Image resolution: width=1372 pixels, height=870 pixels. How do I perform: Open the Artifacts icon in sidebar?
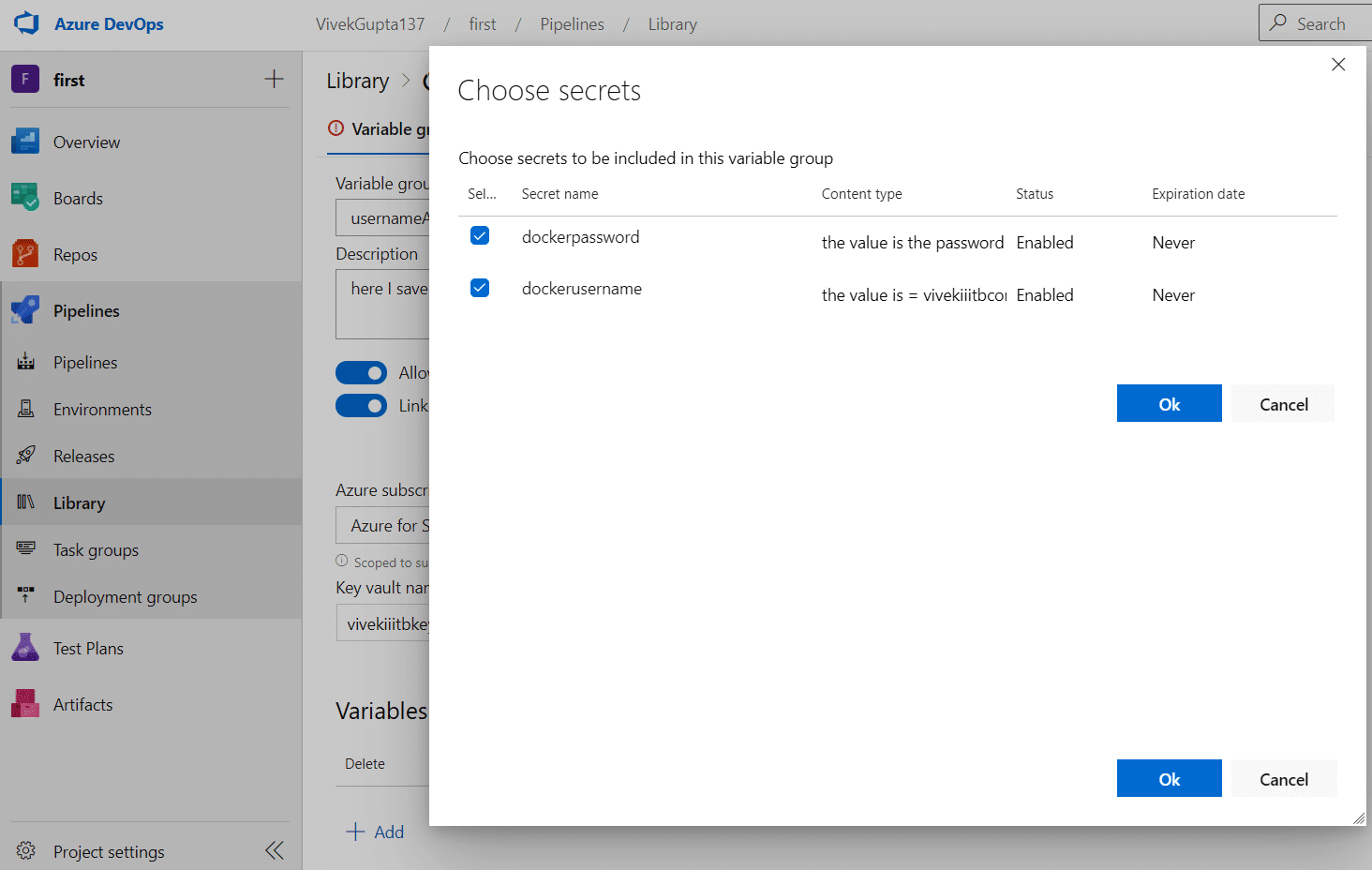pos(25,704)
